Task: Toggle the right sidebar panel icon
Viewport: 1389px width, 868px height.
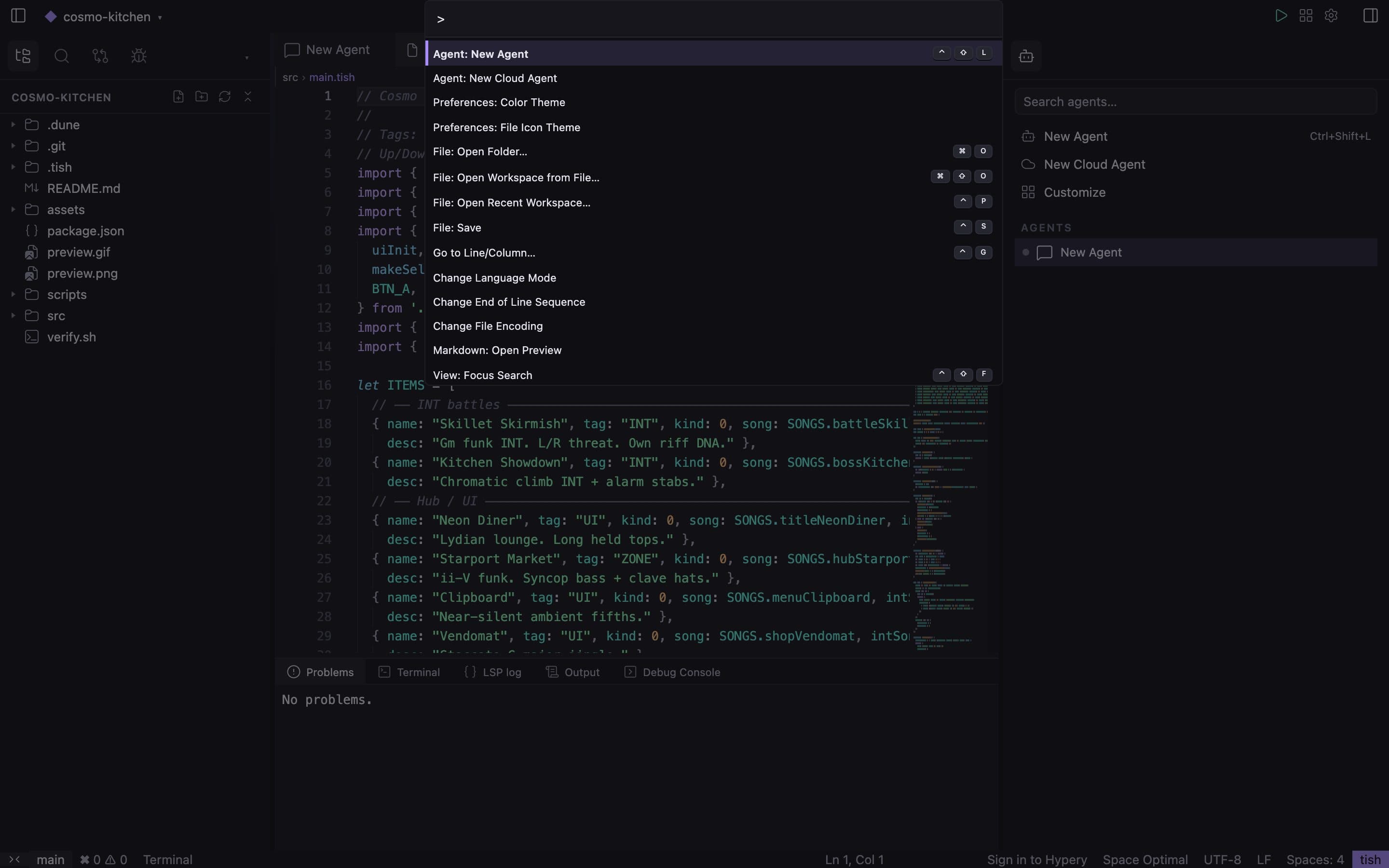Action: 1370,15
